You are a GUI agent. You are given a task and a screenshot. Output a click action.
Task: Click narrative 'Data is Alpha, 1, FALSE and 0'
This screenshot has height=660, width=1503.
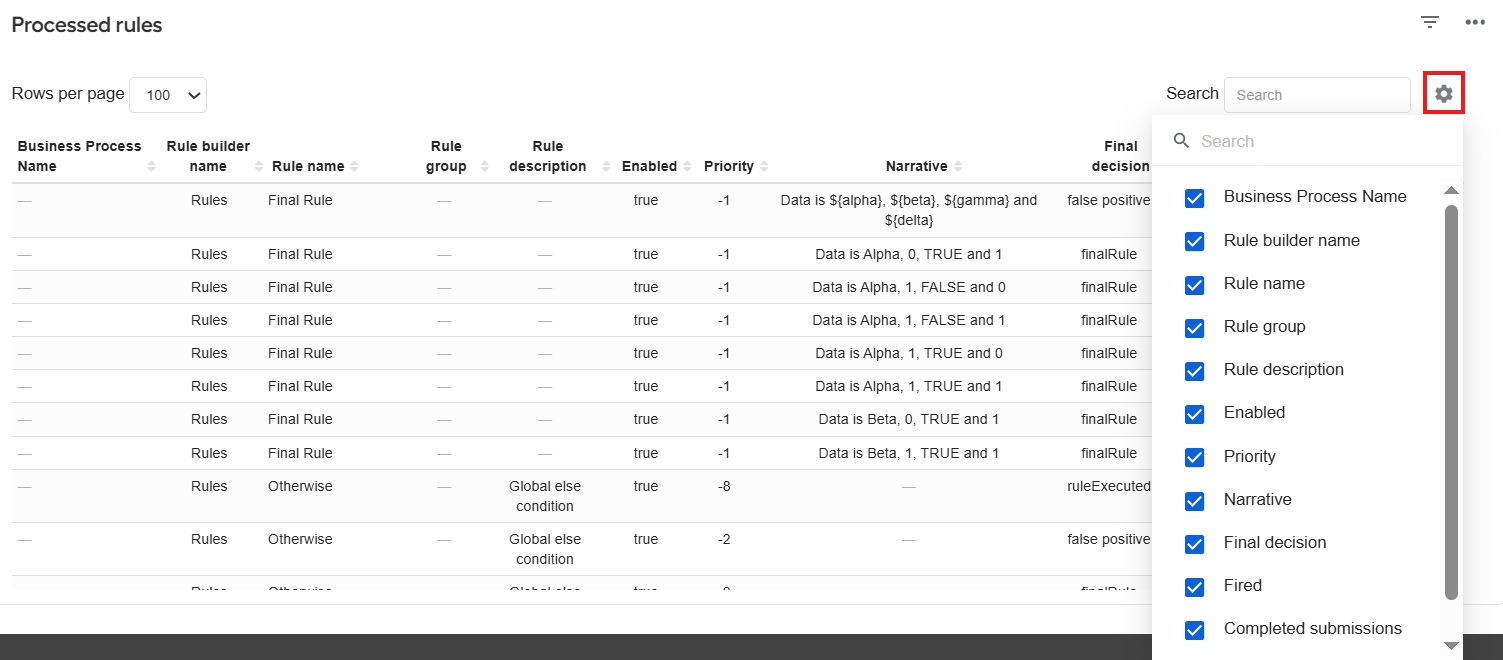point(909,287)
